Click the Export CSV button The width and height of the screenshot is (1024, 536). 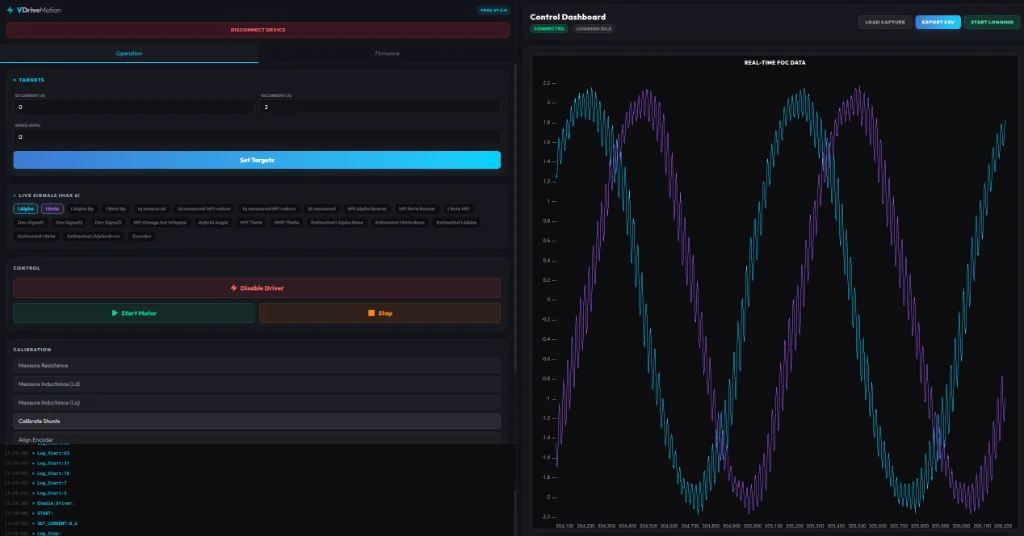[x=938, y=22]
